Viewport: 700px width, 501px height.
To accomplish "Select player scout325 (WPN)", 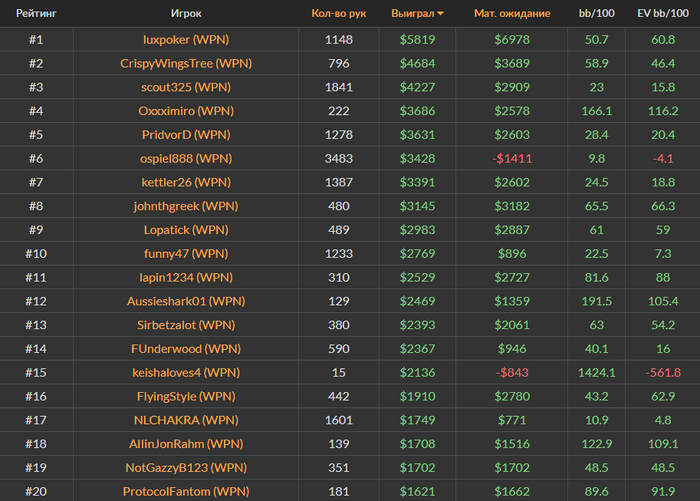I will pyautogui.click(x=185, y=87).
